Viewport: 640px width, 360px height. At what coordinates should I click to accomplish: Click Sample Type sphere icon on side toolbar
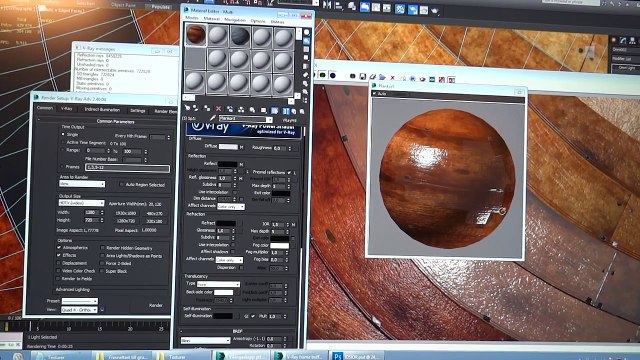(x=307, y=32)
